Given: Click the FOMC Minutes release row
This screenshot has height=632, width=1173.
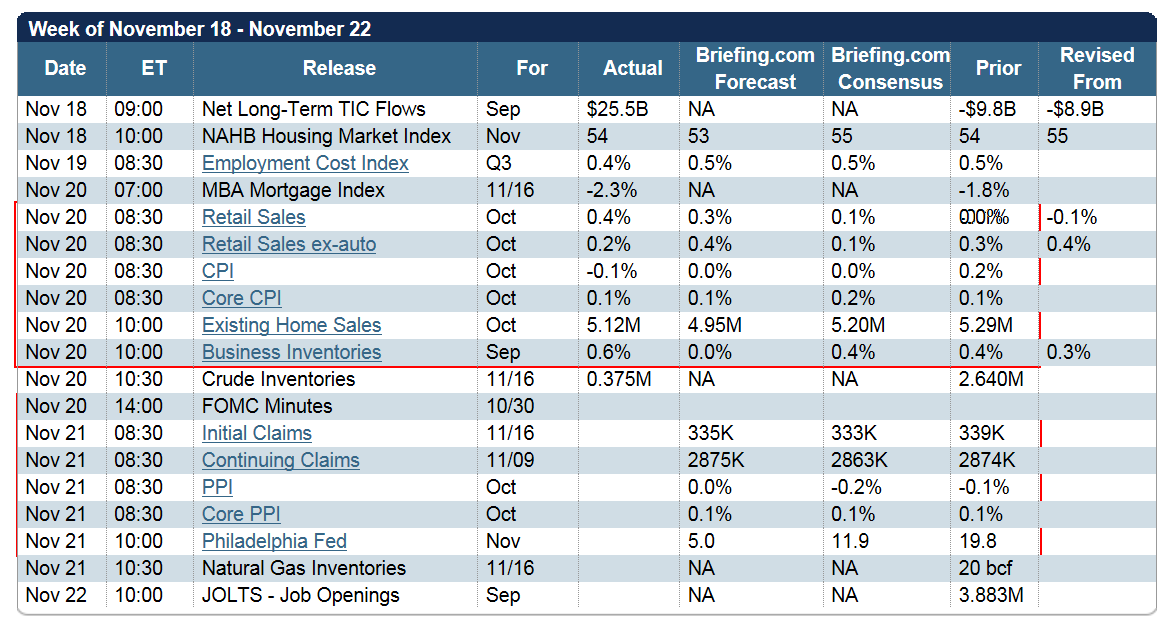Looking at the screenshot, I should click(267, 406).
